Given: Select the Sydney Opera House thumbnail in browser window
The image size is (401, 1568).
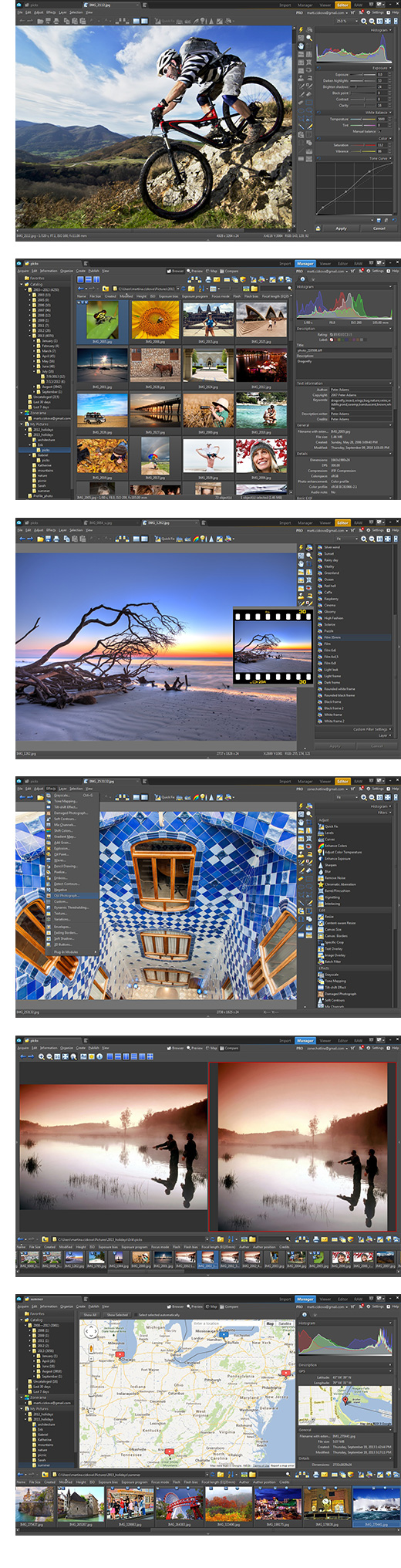Looking at the screenshot, I should pyautogui.click(x=261, y=319).
